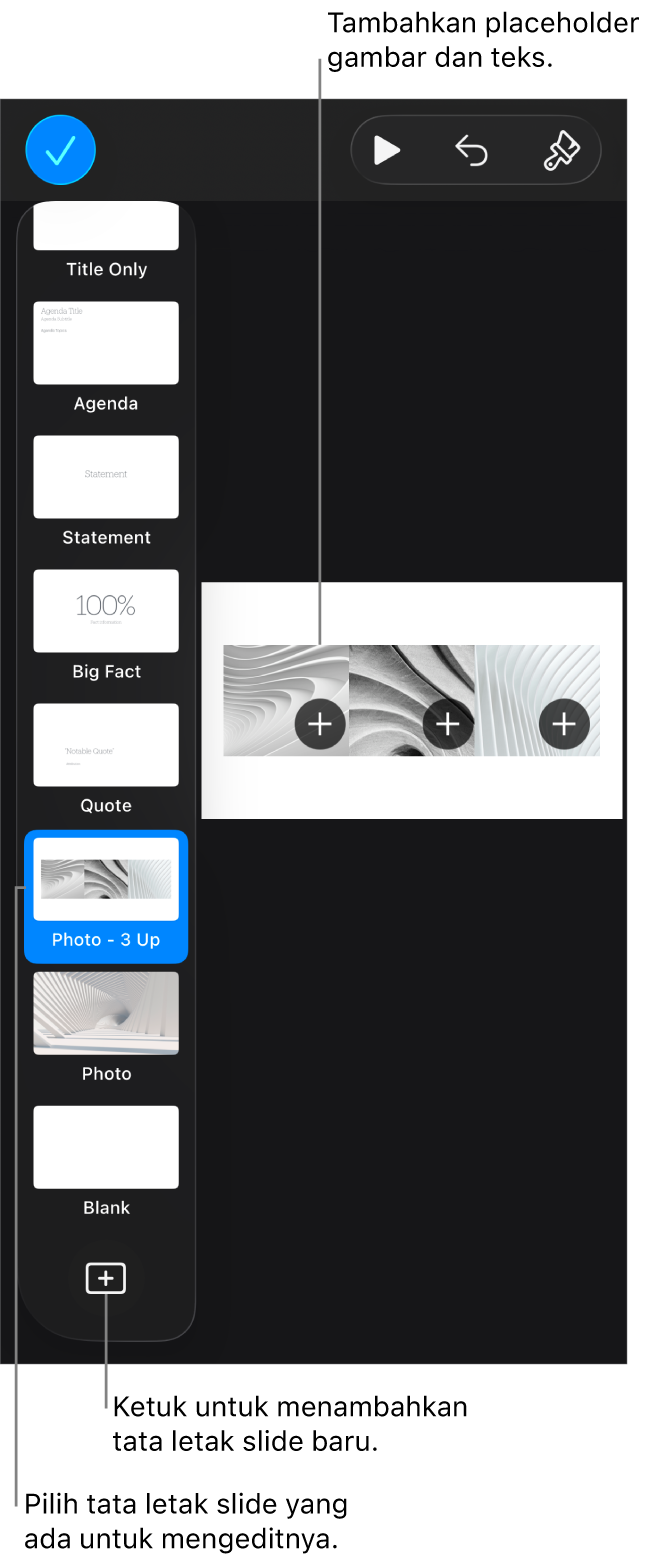The width and height of the screenshot is (649, 1564).
Task: Replace the left photo placeholder
Action: coord(320,723)
